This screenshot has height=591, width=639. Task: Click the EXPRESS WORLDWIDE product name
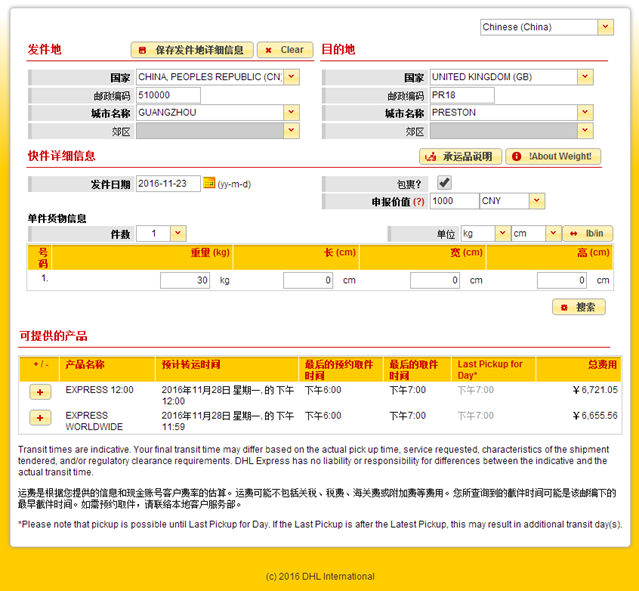tap(94, 421)
